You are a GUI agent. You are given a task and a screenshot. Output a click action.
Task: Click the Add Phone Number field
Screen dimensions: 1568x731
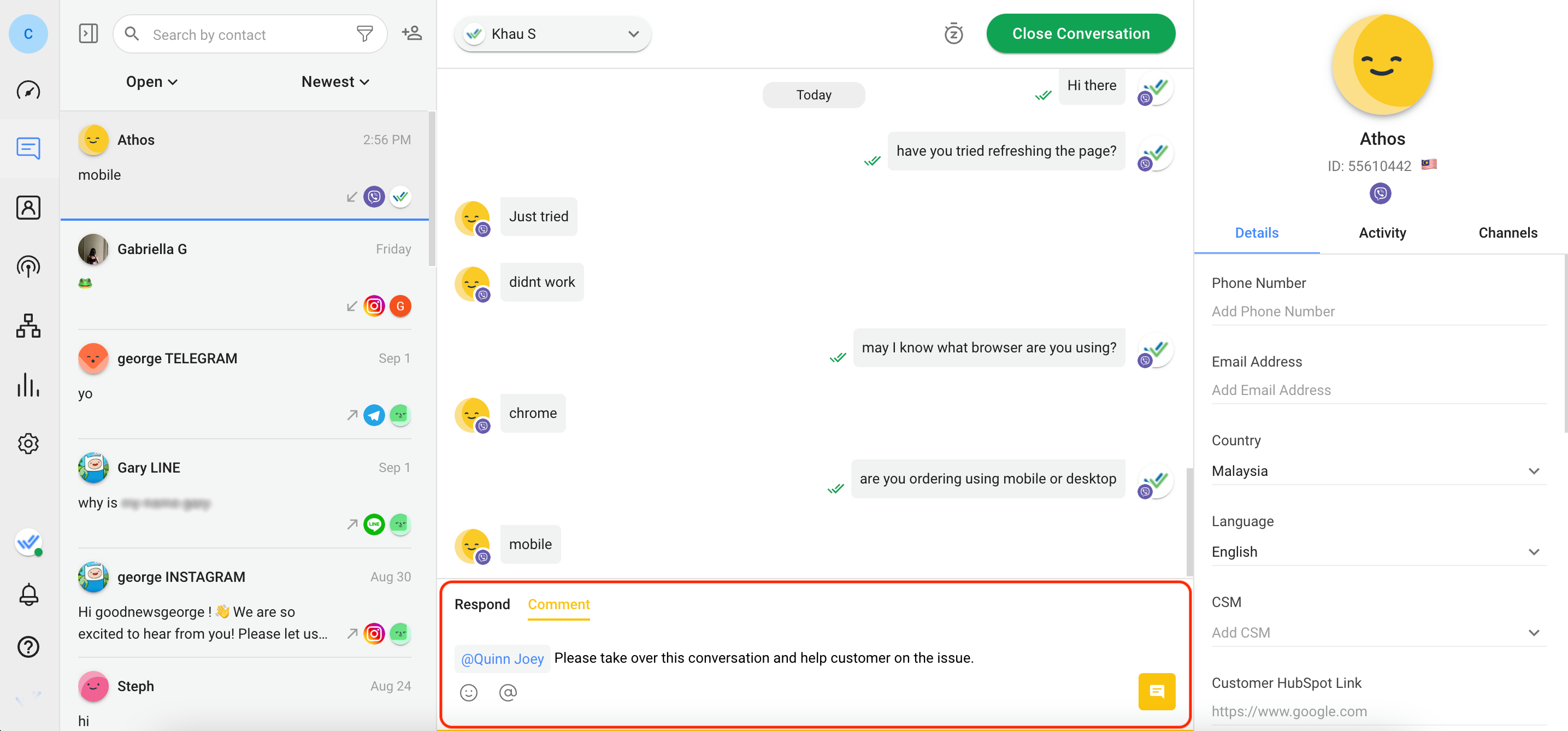coord(1378,311)
